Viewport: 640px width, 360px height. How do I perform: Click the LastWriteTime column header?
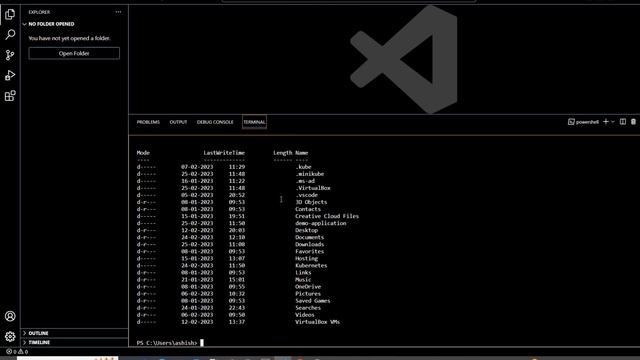click(224, 153)
